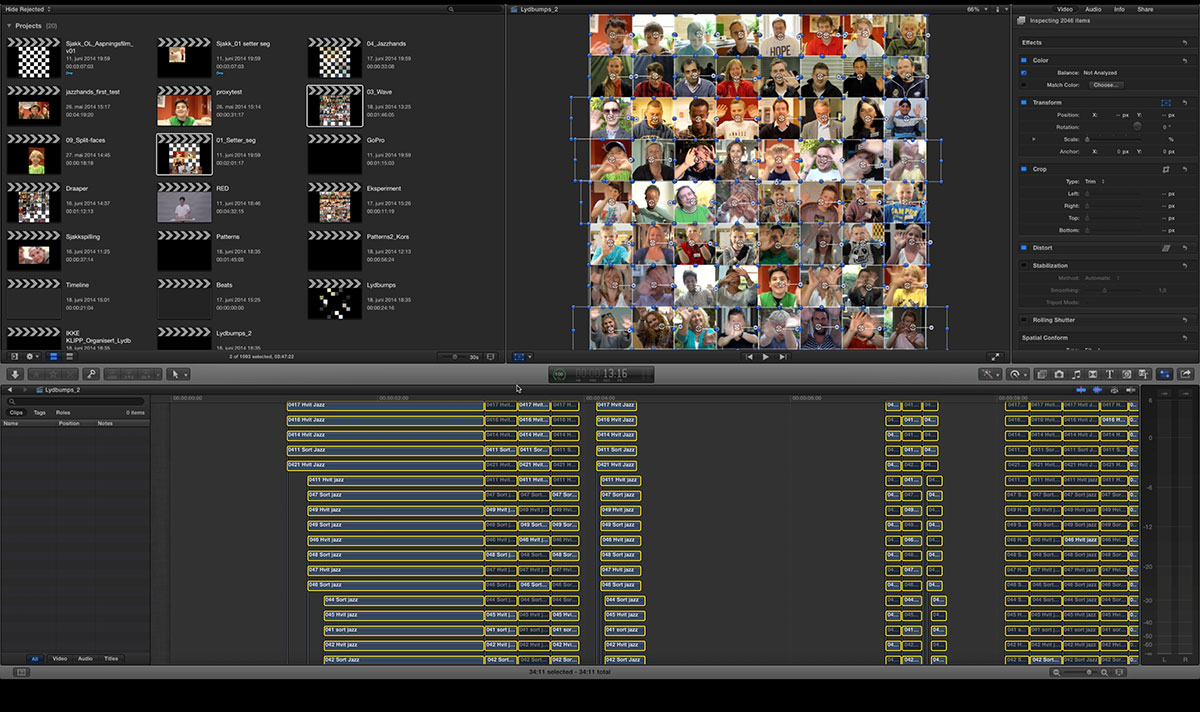This screenshot has width=1200, height=712.
Task: Select the 03_Wave project thumbnail
Action: tap(335, 106)
